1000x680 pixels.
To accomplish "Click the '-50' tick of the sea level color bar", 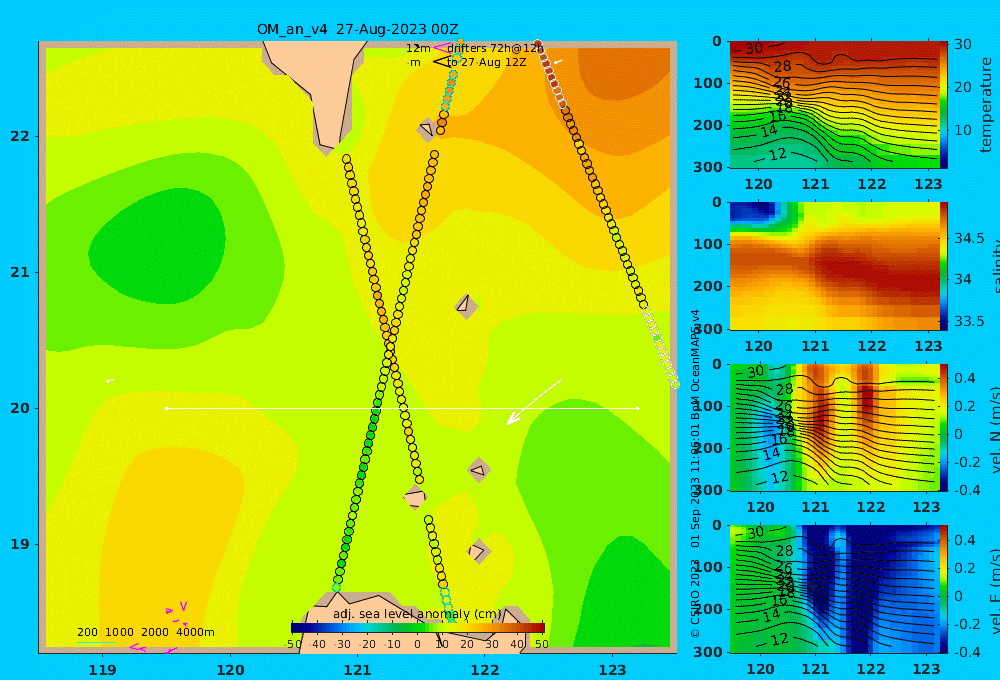I will (293, 644).
